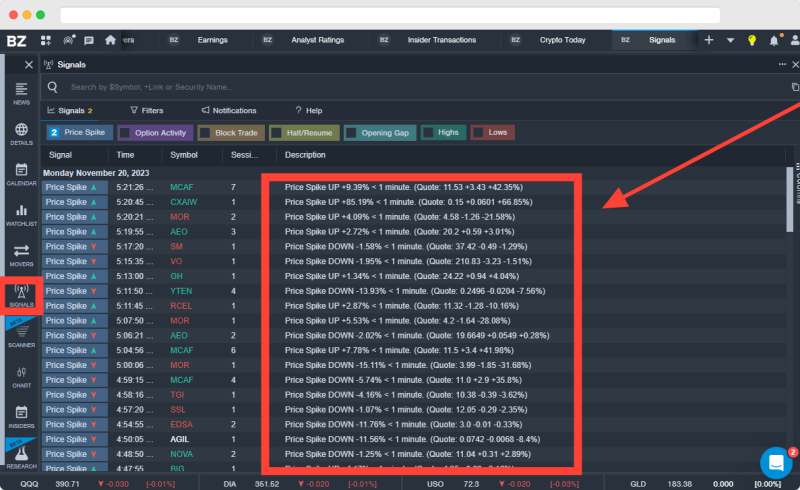Open the Scanner beta tool

tap(21, 336)
